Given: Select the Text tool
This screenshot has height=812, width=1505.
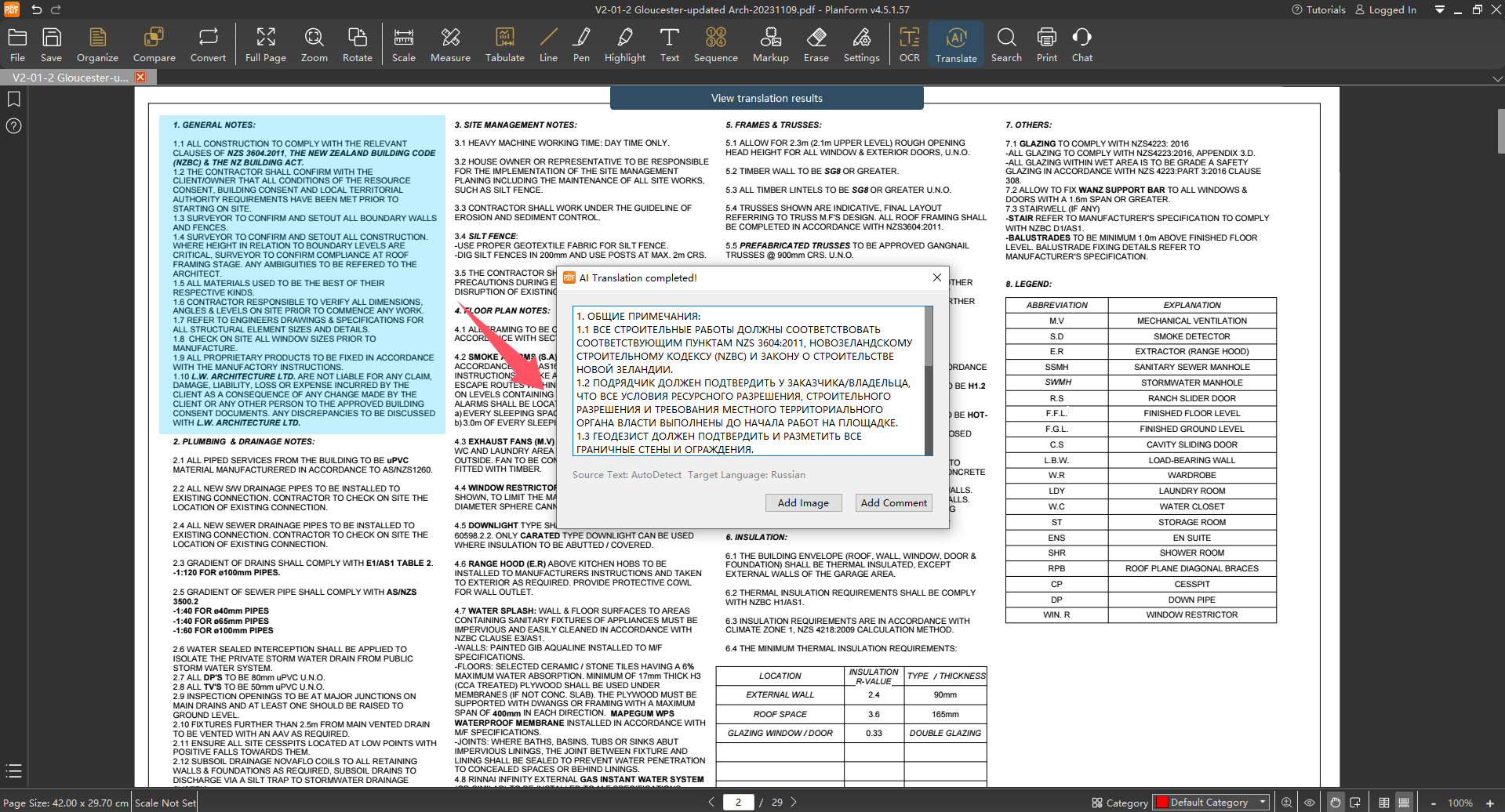Looking at the screenshot, I should click(x=669, y=45).
